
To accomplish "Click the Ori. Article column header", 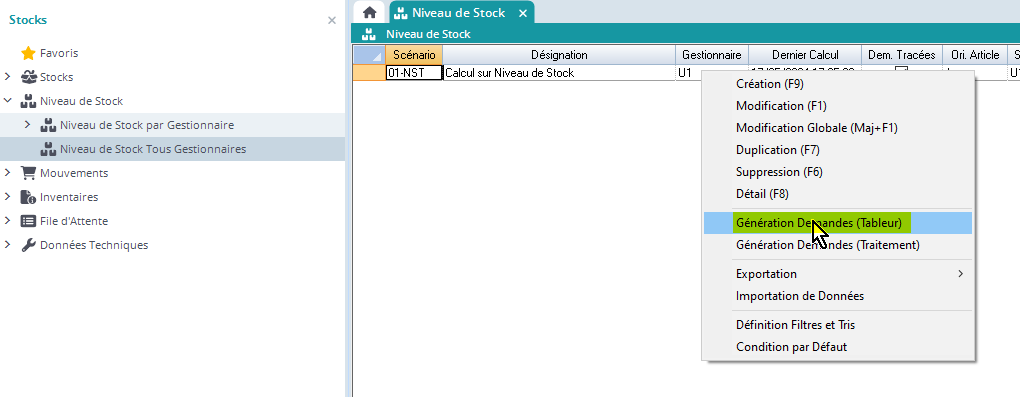I will click(974, 55).
